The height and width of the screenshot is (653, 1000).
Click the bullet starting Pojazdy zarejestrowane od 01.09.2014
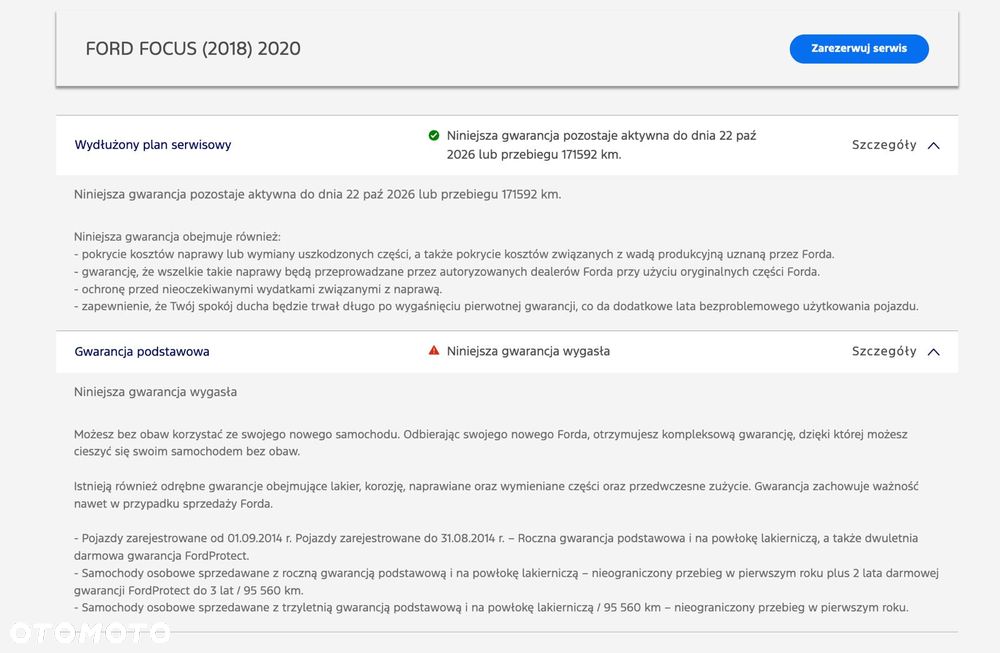tap(495, 547)
